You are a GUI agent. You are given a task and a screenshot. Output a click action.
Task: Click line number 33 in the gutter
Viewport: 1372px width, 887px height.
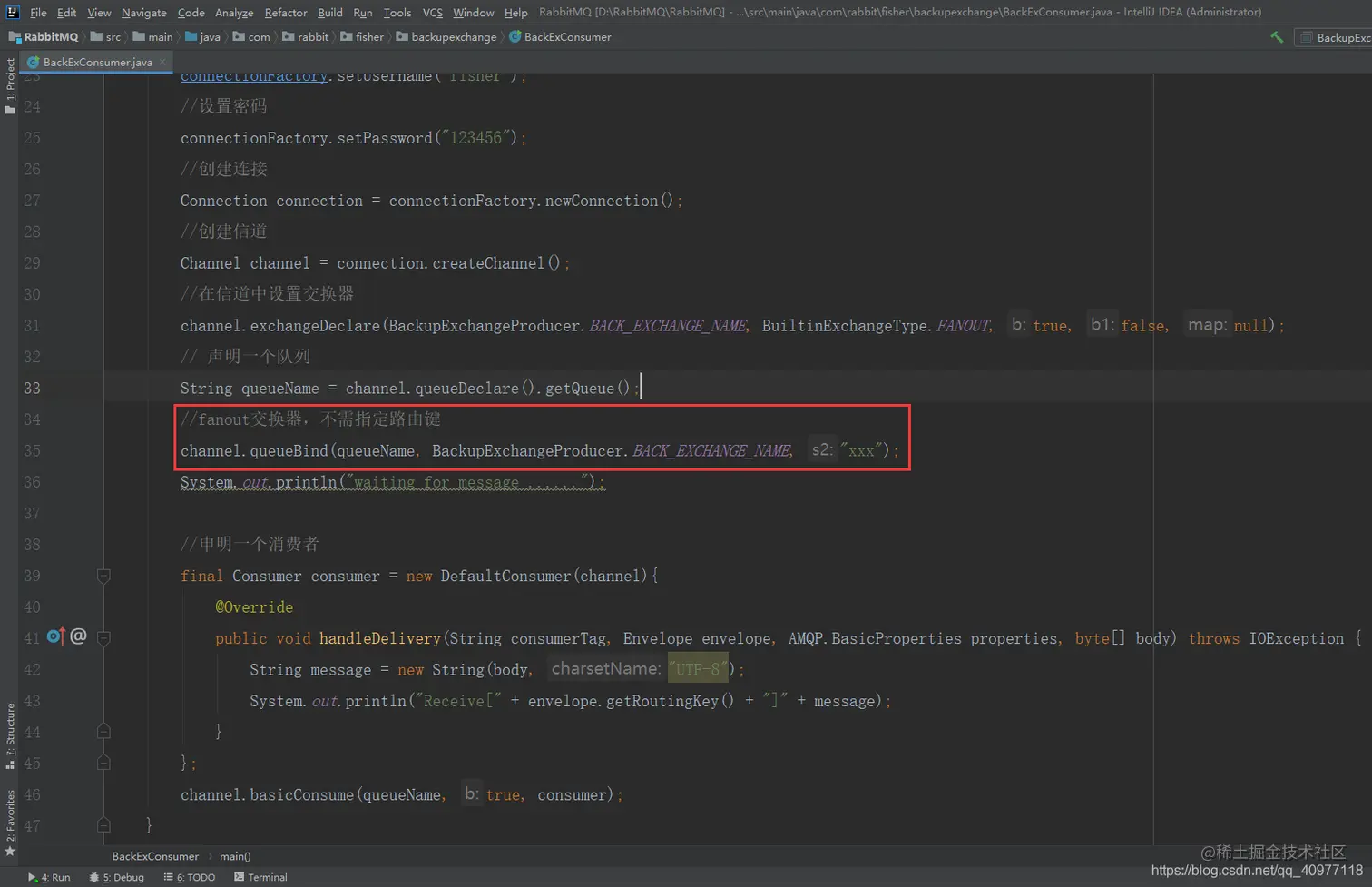click(x=32, y=388)
